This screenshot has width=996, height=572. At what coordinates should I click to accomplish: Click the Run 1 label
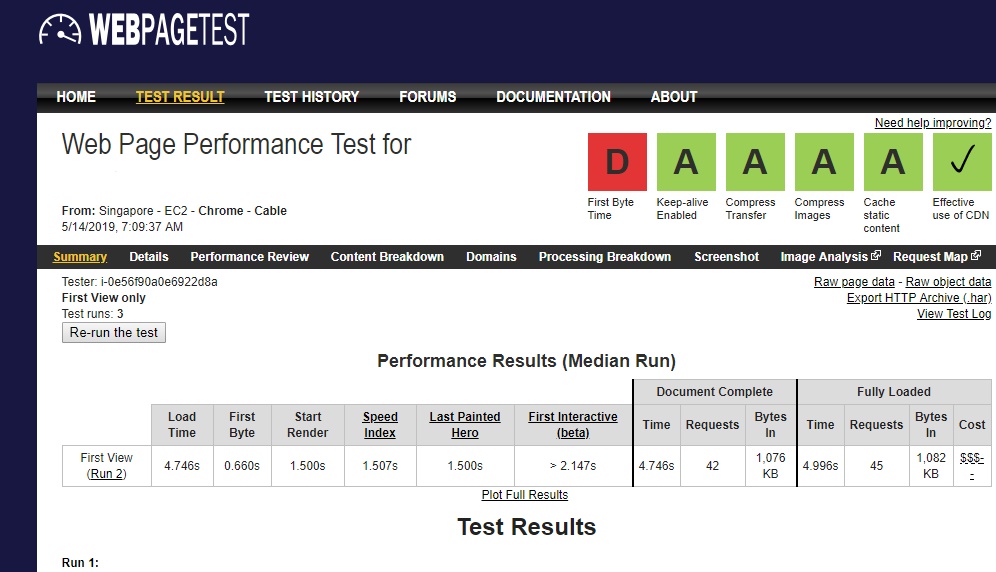(x=80, y=562)
